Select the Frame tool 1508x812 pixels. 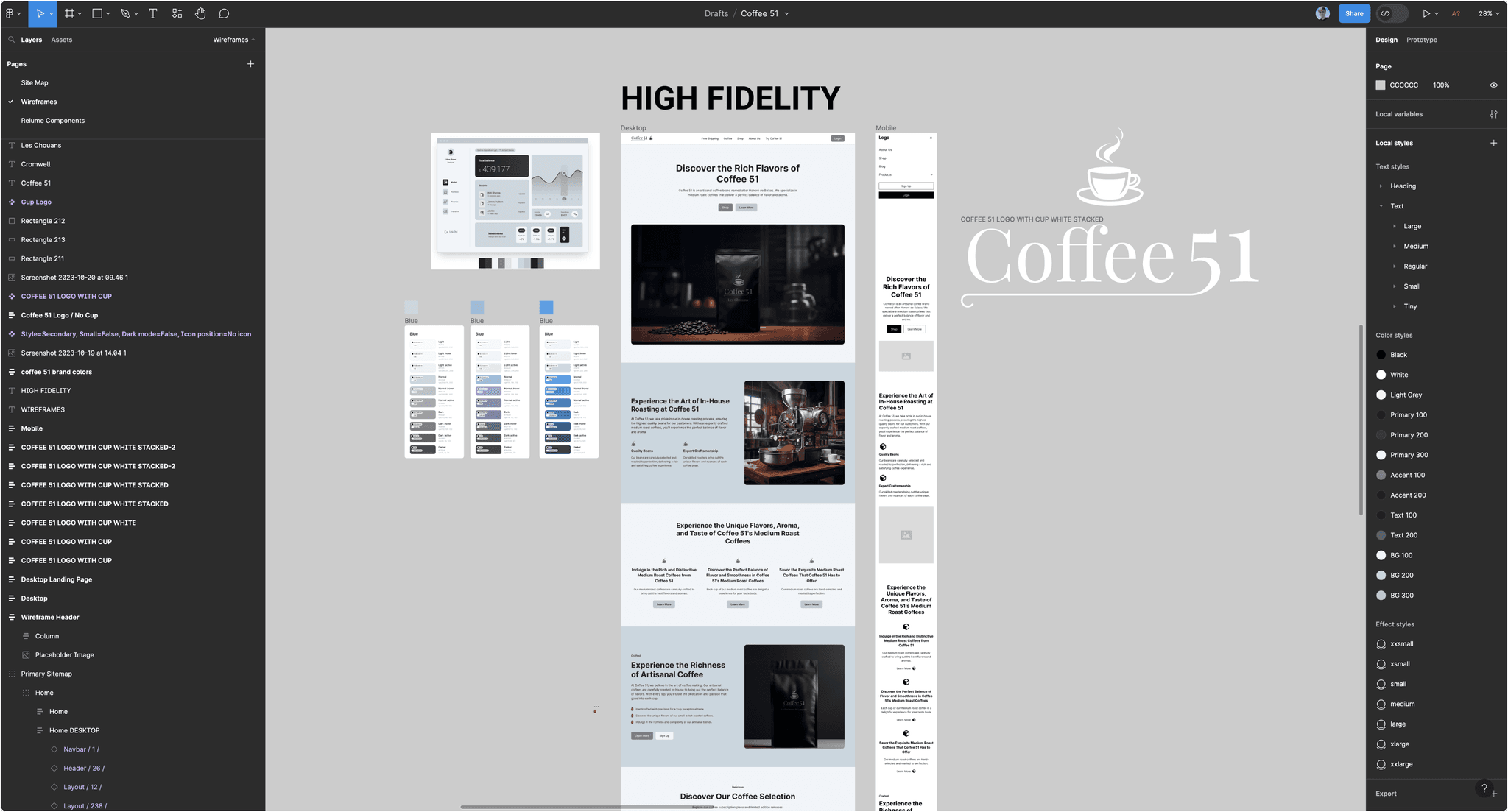click(69, 13)
